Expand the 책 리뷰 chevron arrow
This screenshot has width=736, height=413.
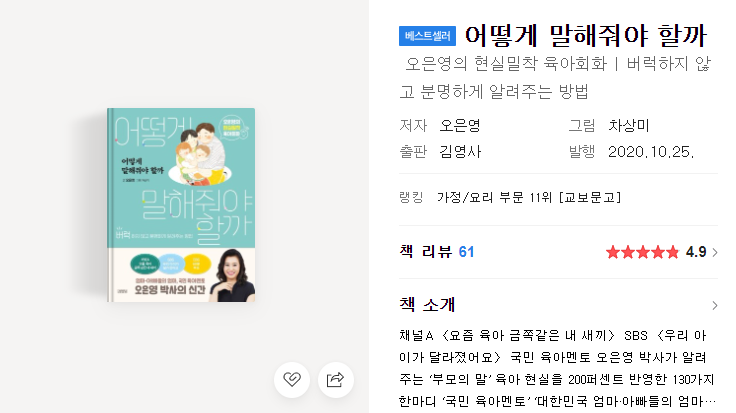click(x=714, y=252)
